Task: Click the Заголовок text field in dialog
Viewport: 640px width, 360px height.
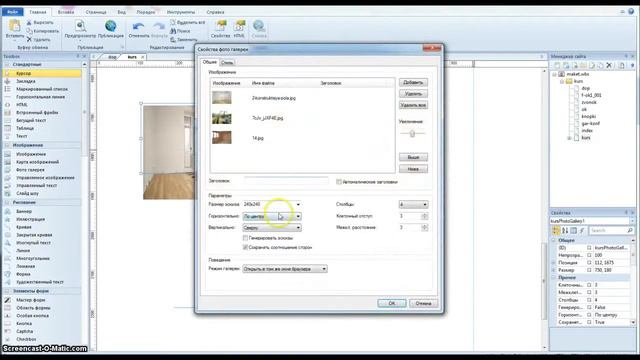Action: point(286,181)
